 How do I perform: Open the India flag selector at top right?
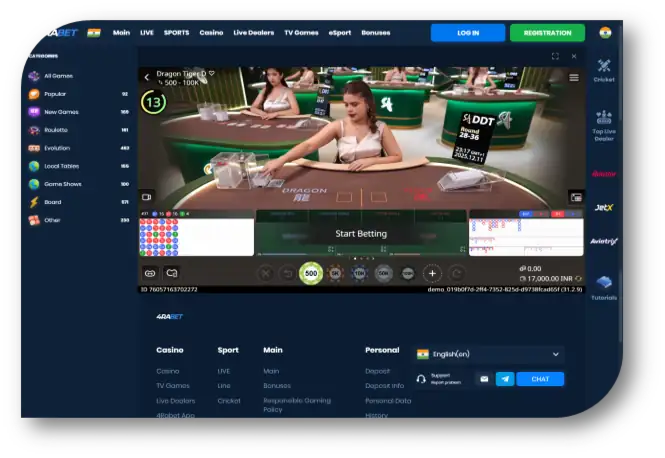tap(604, 32)
